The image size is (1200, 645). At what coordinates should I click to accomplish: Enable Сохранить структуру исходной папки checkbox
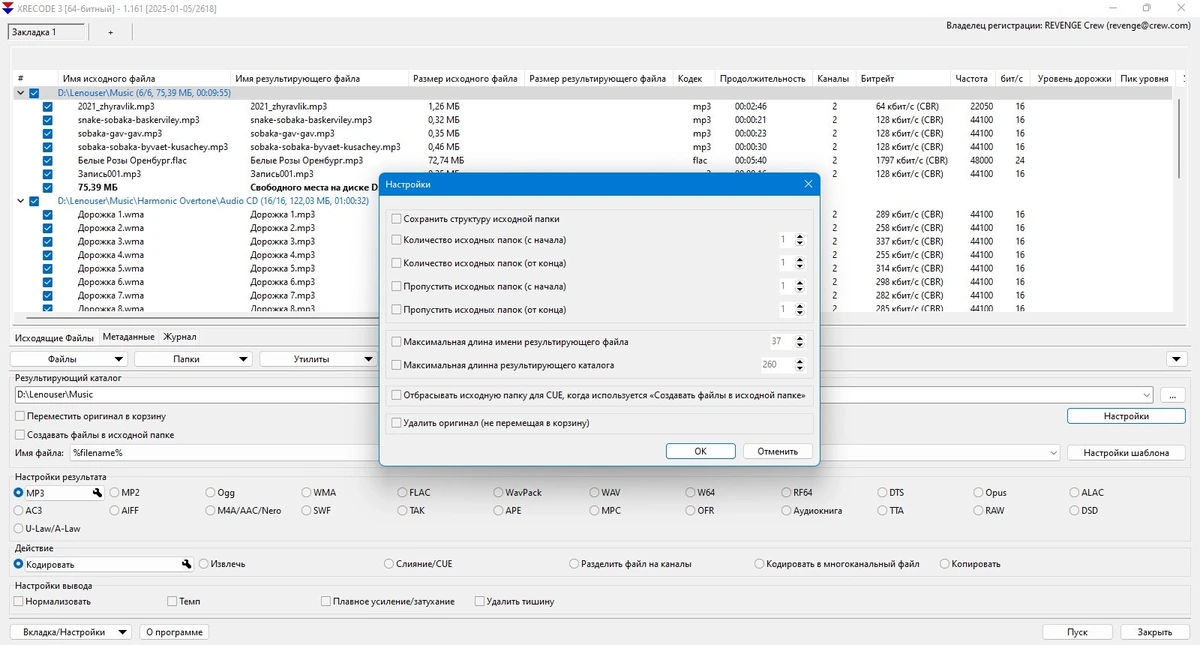click(x=397, y=218)
